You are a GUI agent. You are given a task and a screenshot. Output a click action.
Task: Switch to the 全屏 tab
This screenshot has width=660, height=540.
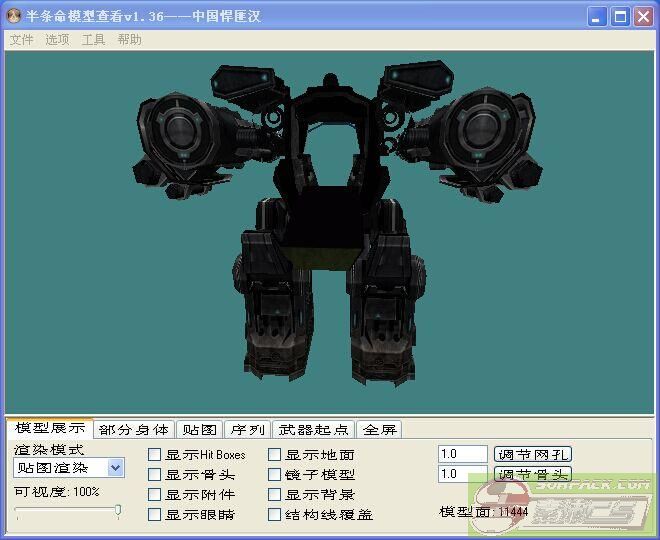coord(379,430)
